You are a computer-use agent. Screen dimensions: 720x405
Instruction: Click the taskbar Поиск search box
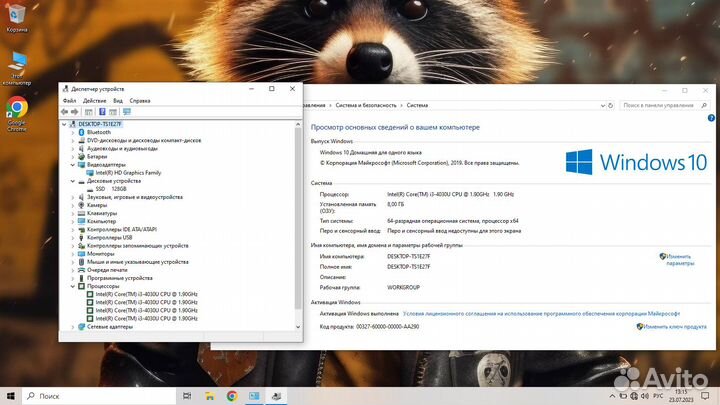click(x=99, y=396)
